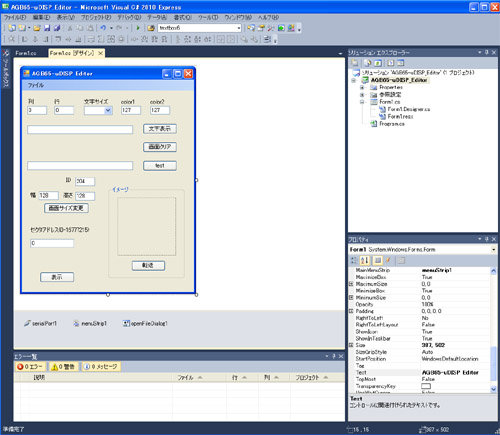Click the screen size change button
This screenshot has width=500, height=435.
pyautogui.click(x=66, y=208)
